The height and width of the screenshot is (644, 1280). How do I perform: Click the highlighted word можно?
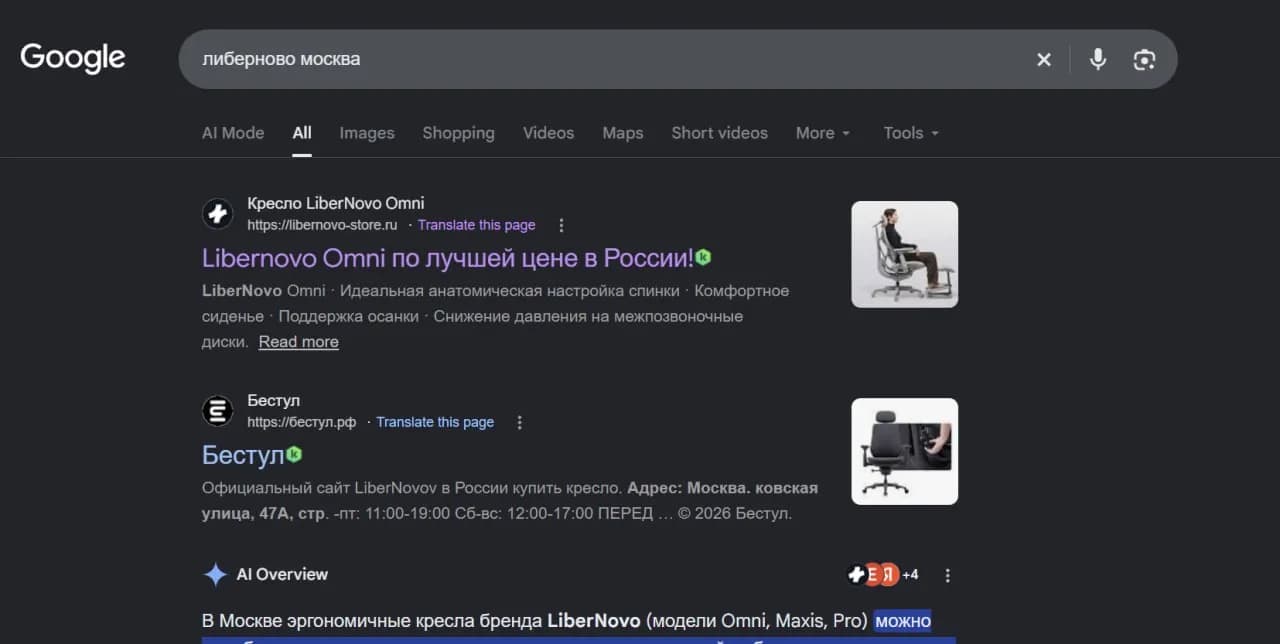click(x=903, y=621)
